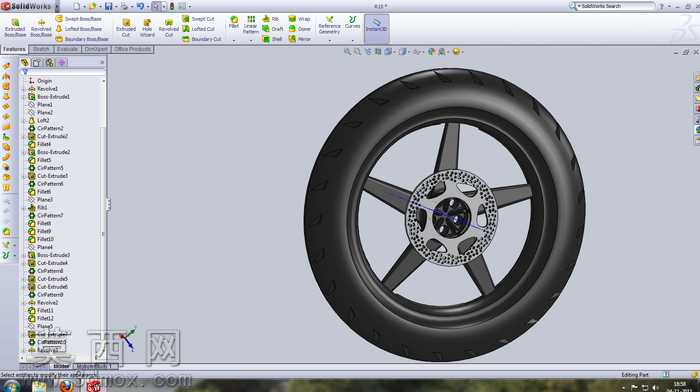
Task: Open the FeatureManager design tree tab
Action: tap(24, 63)
